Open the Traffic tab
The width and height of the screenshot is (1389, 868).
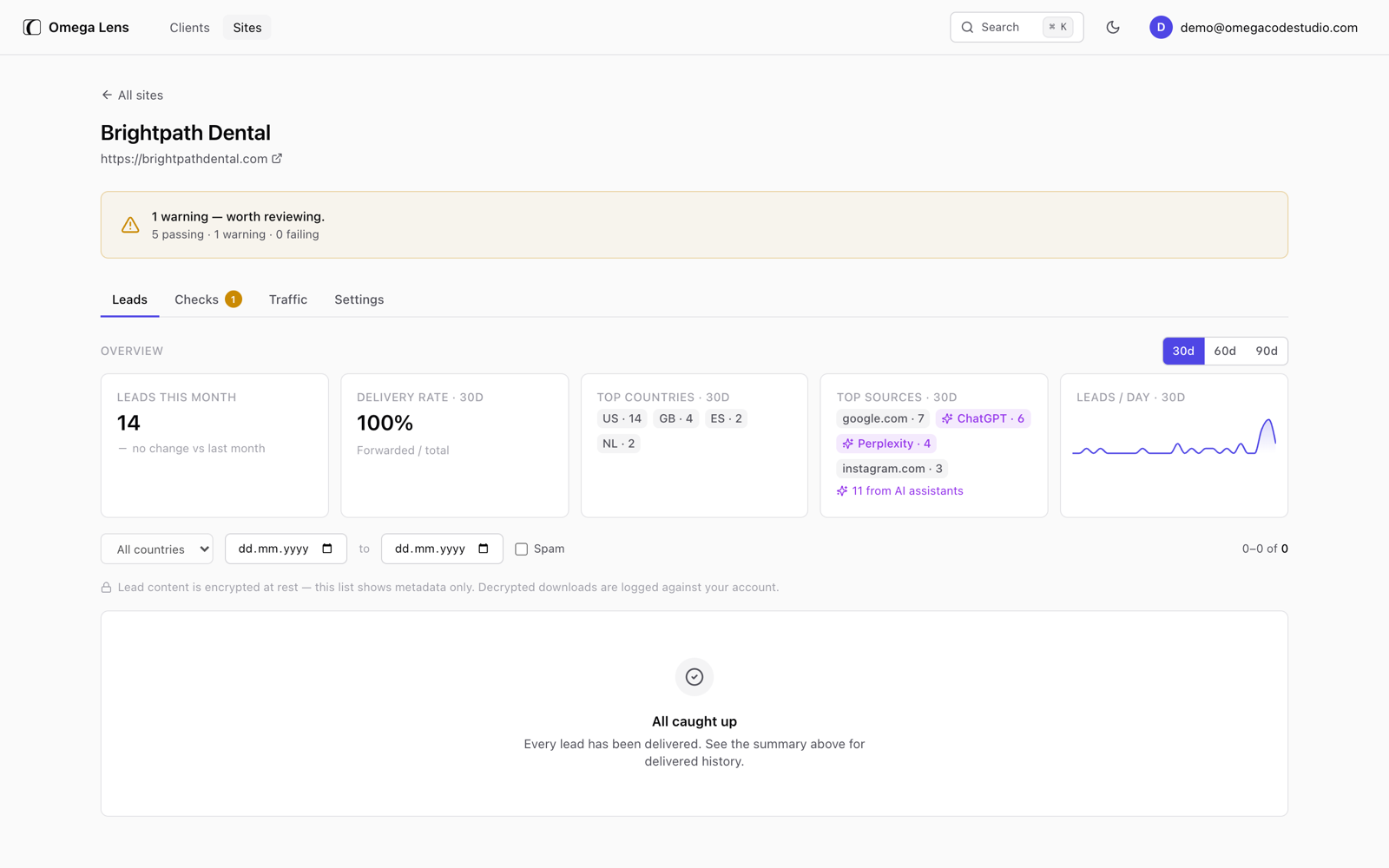288,299
